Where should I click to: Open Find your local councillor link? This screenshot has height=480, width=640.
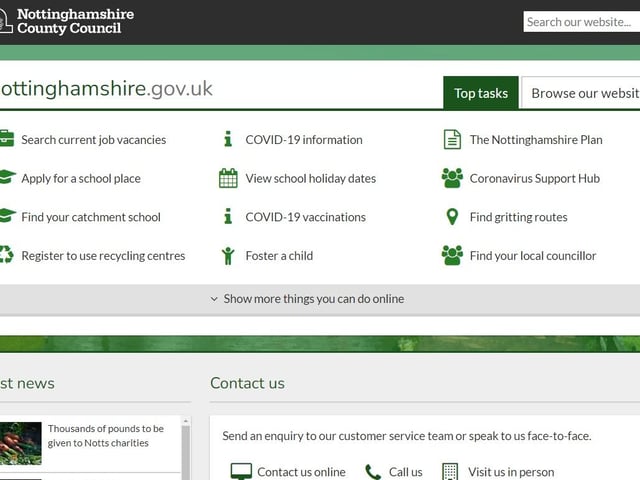coord(533,256)
